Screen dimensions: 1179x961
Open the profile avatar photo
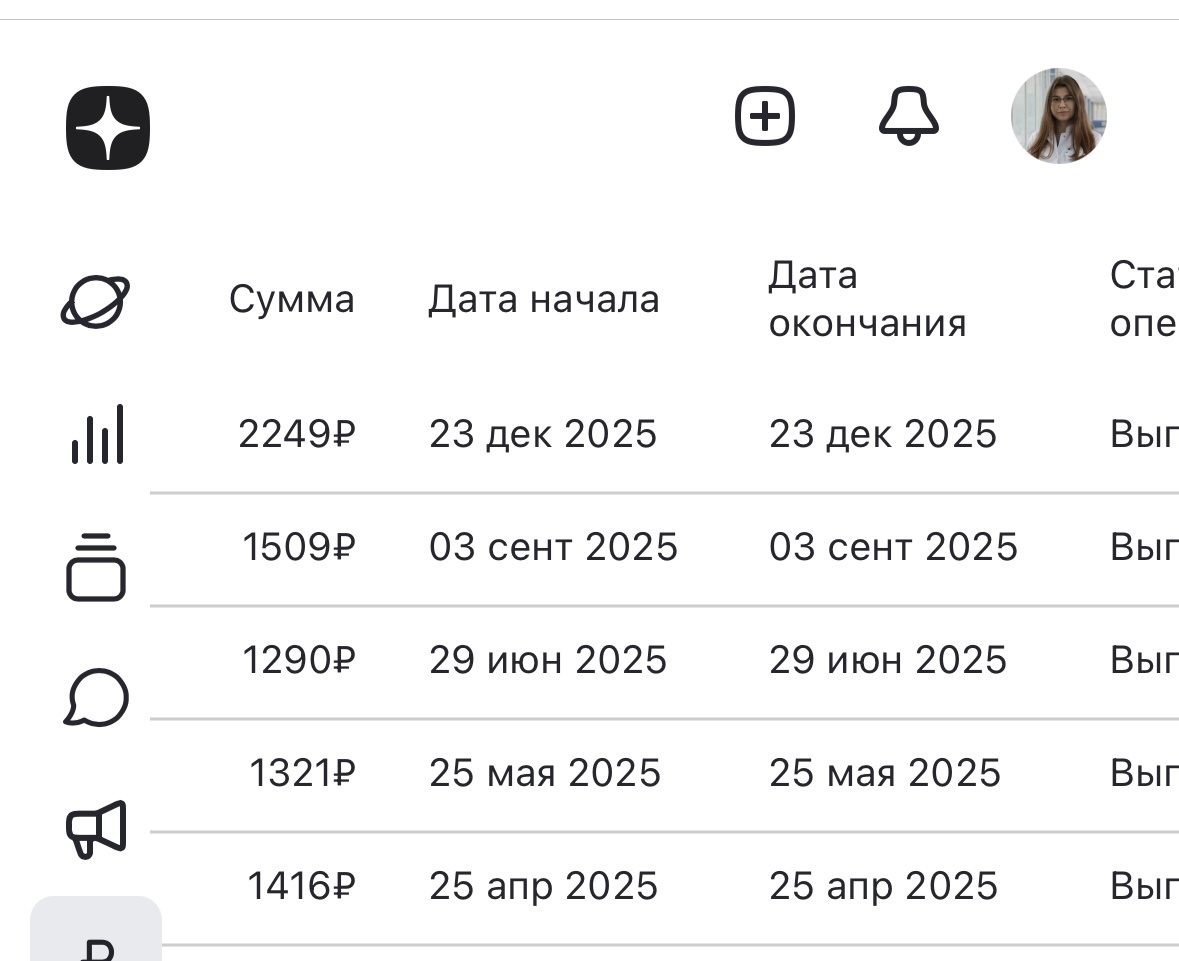click(1060, 116)
